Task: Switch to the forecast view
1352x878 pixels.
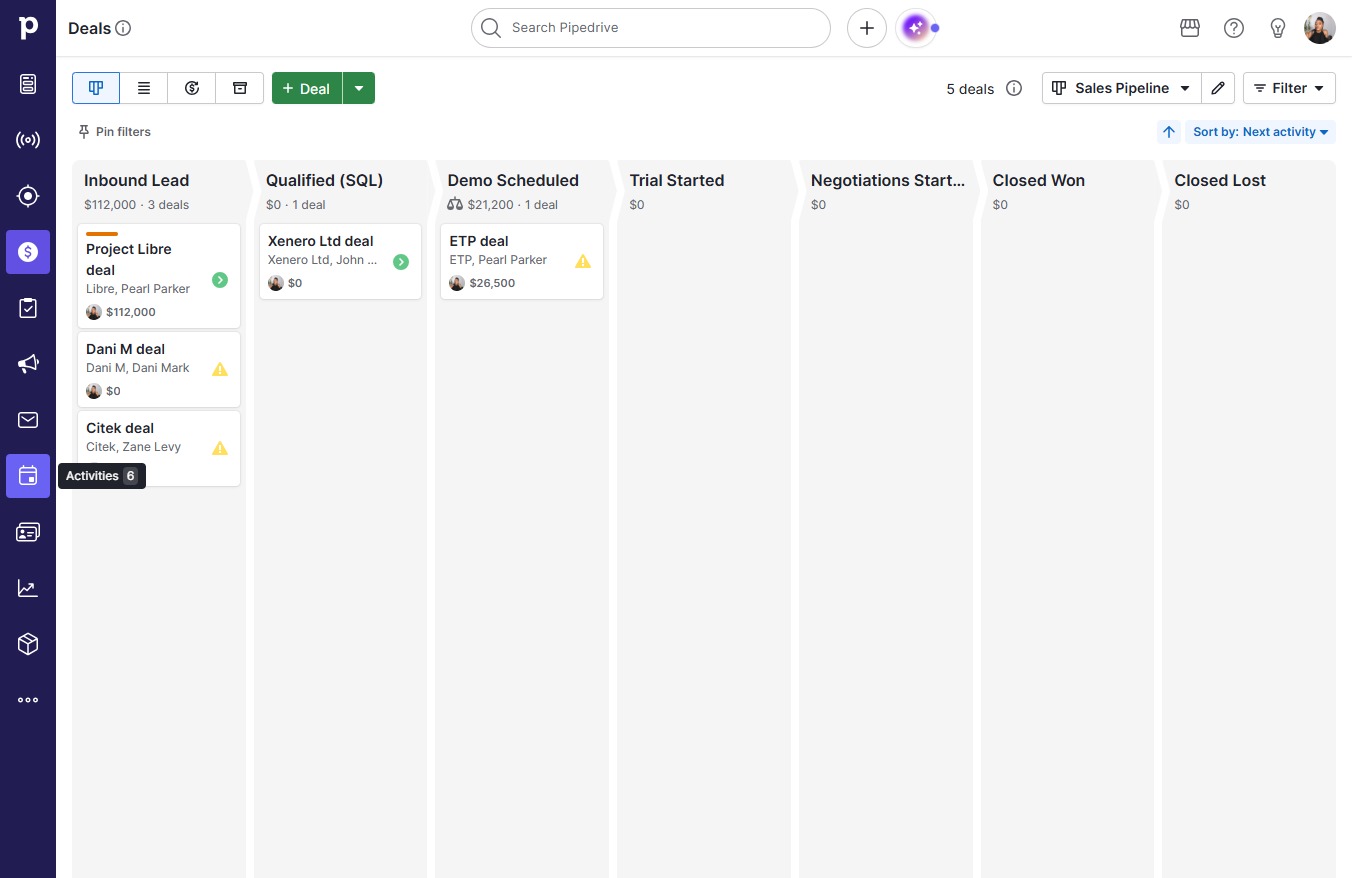Action: tap(192, 88)
